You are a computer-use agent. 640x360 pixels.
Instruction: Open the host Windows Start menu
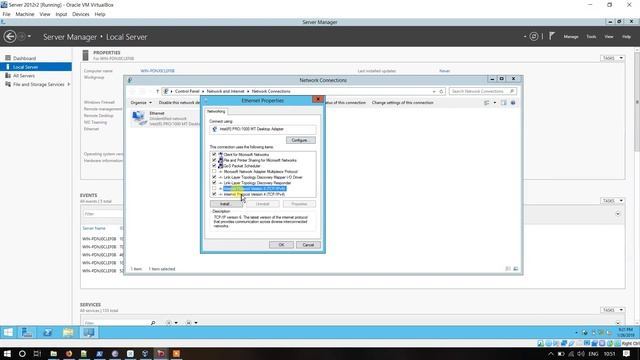pos(7,353)
